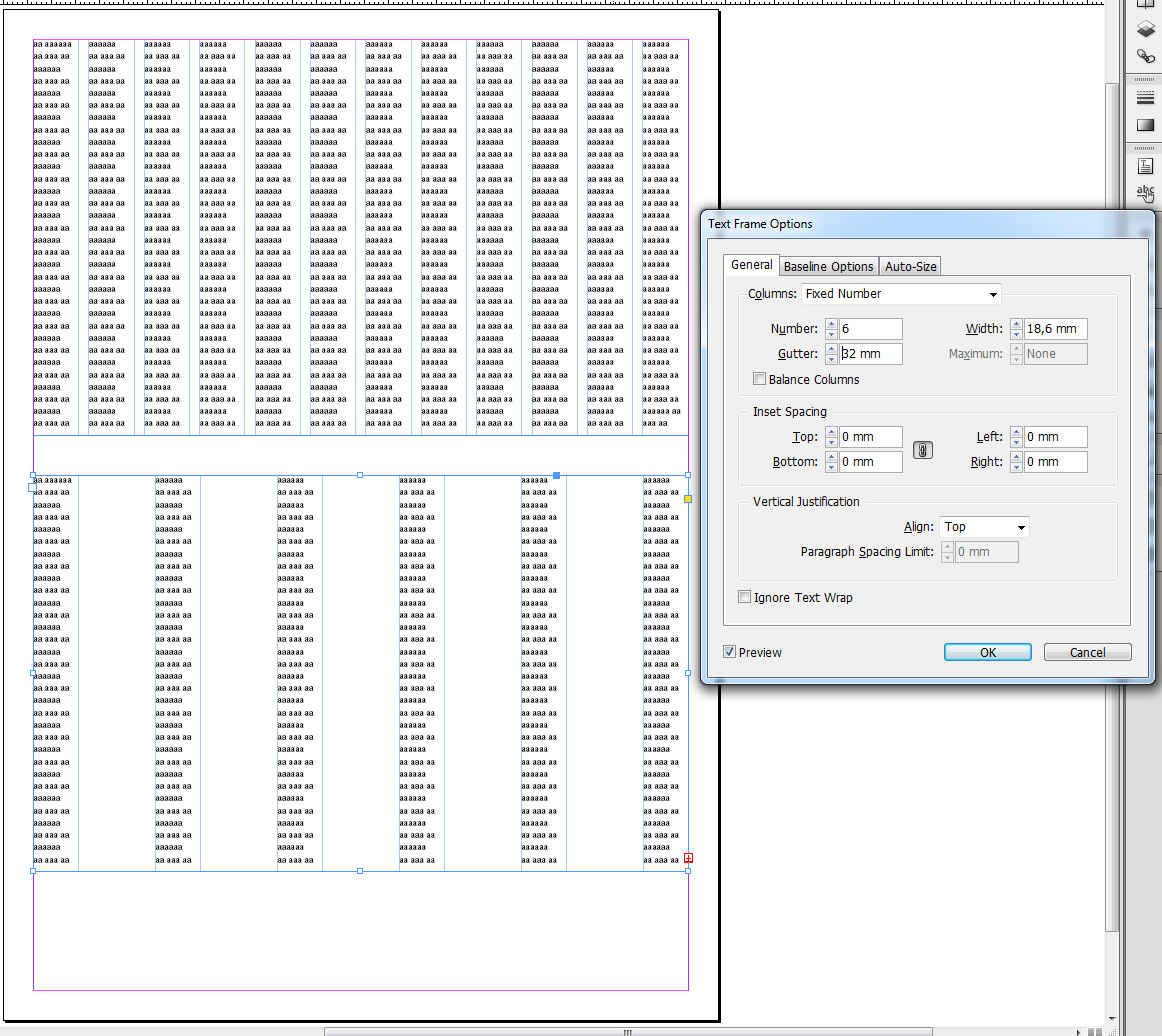The height and width of the screenshot is (1036, 1162).
Task: Increase the Number of columns stepper
Action: [x=831, y=324]
